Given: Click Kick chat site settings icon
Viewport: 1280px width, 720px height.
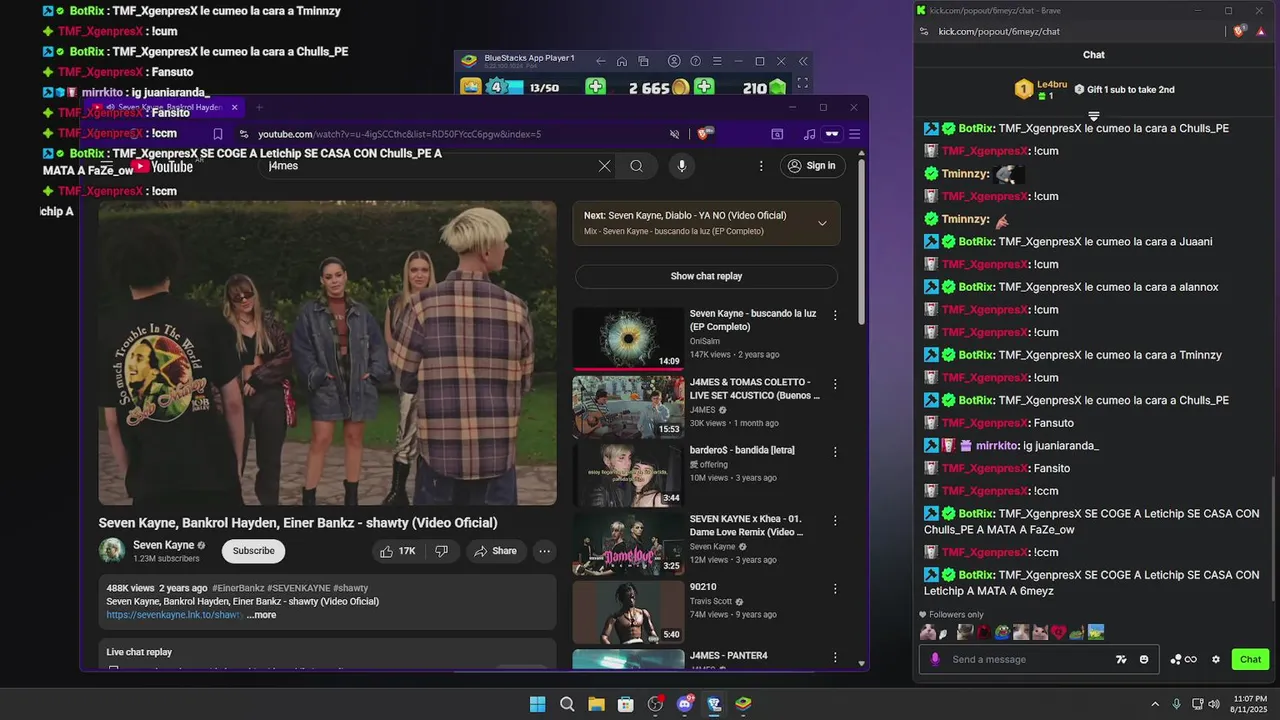Looking at the screenshot, I should pos(923,31).
